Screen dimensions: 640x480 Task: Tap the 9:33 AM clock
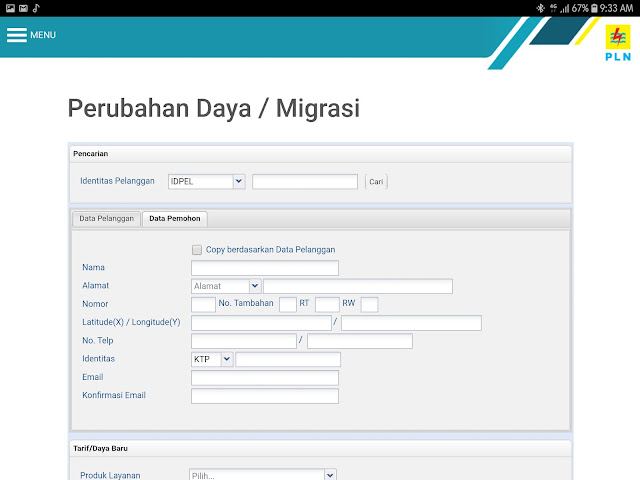point(616,8)
